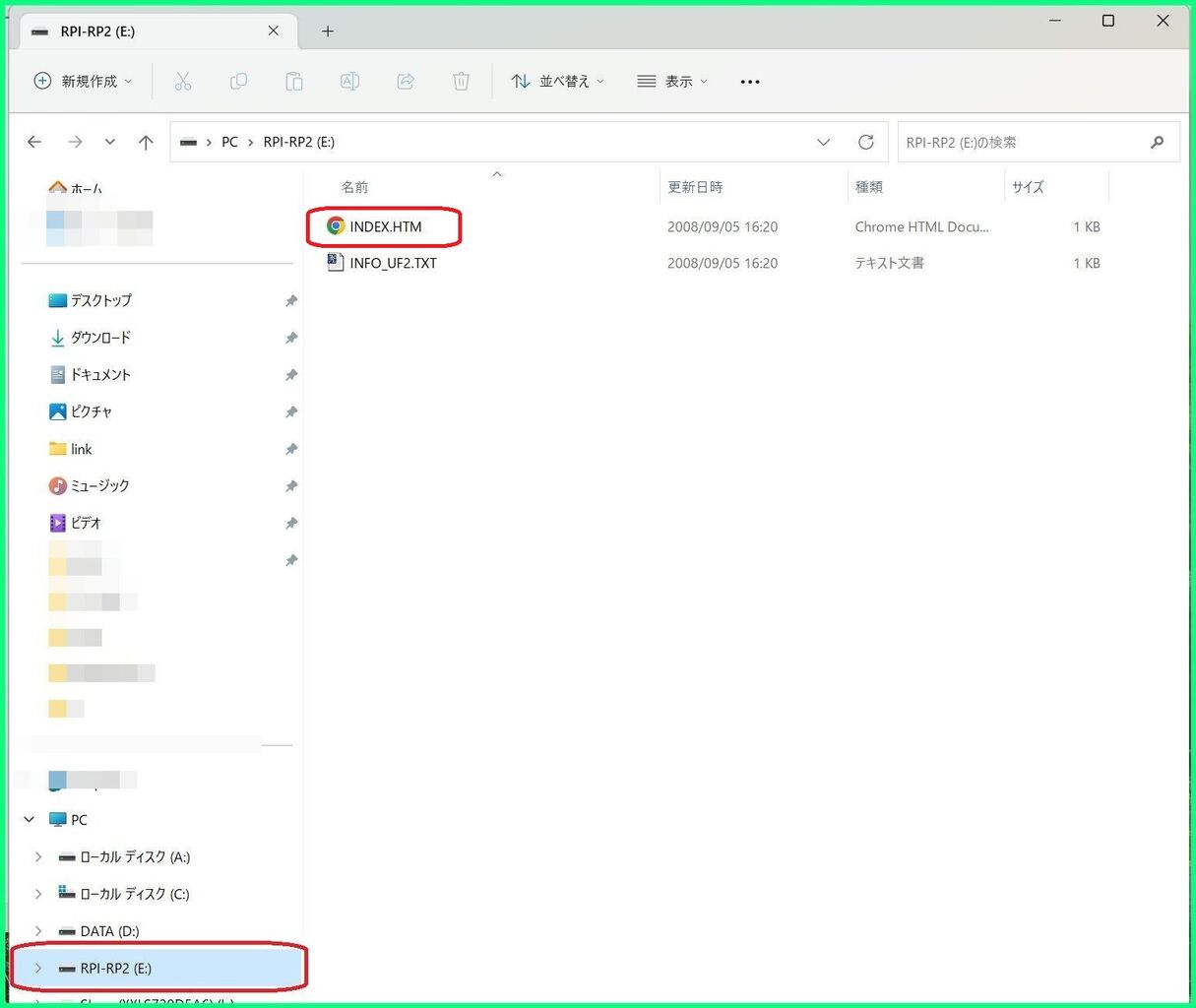Expand DATA (D:) tree node
Viewport: 1196px width, 1008px height.
38,930
